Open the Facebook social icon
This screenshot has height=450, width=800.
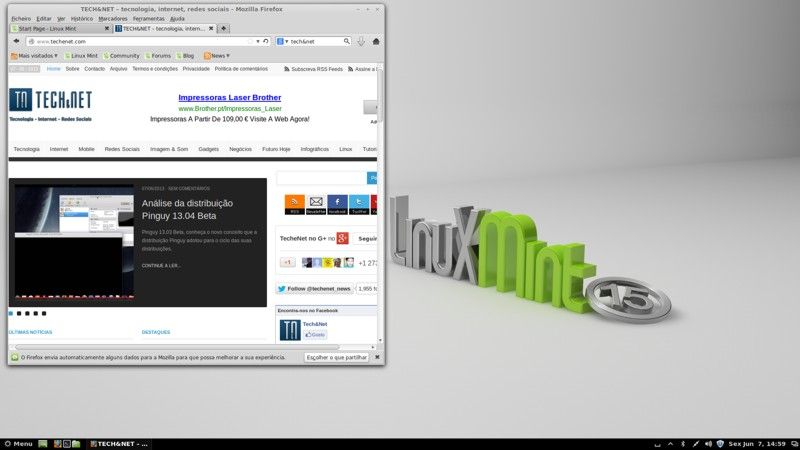pyautogui.click(x=337, y=203)
